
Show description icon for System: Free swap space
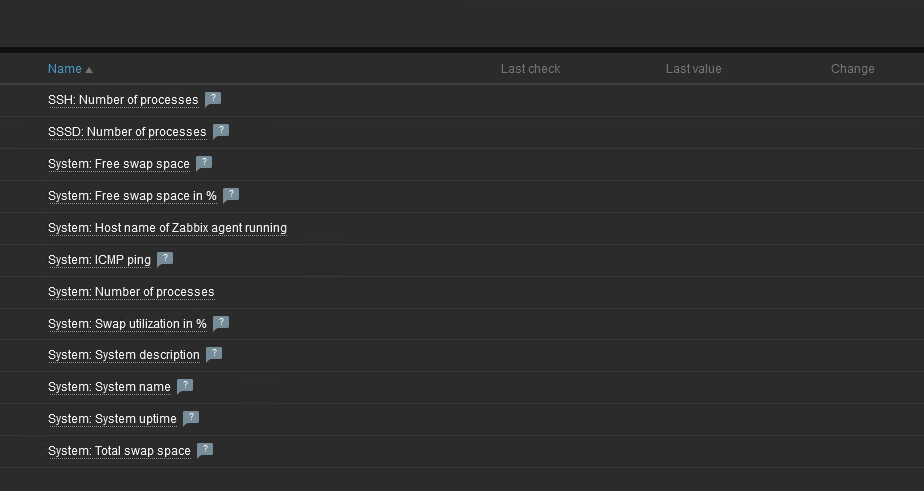click(x=204, y=163)
